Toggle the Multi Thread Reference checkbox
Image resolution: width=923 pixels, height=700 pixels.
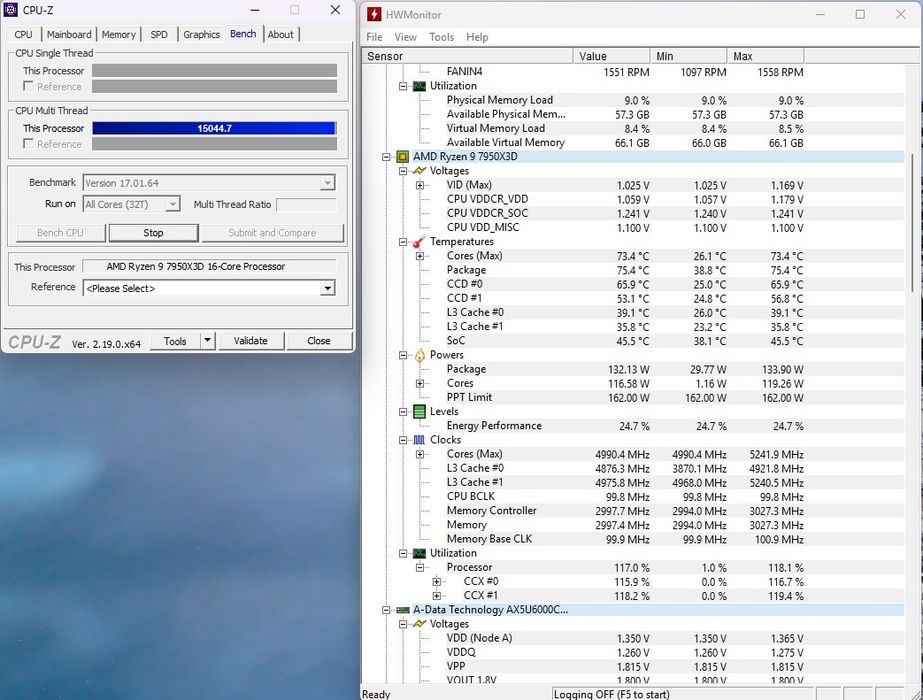[x=28, y=144]
